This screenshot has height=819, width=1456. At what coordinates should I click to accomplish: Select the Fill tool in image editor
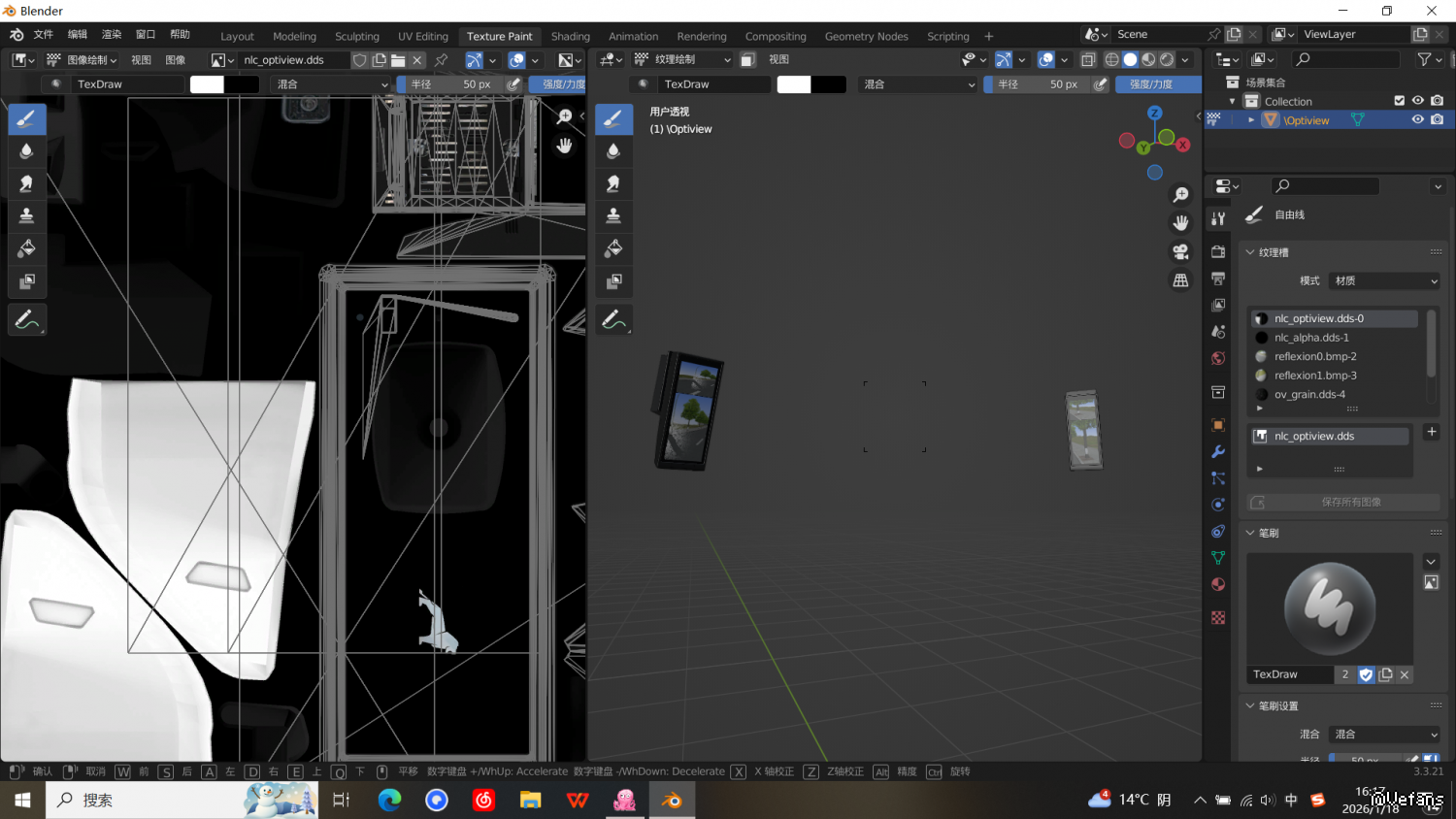pos(26,248)
